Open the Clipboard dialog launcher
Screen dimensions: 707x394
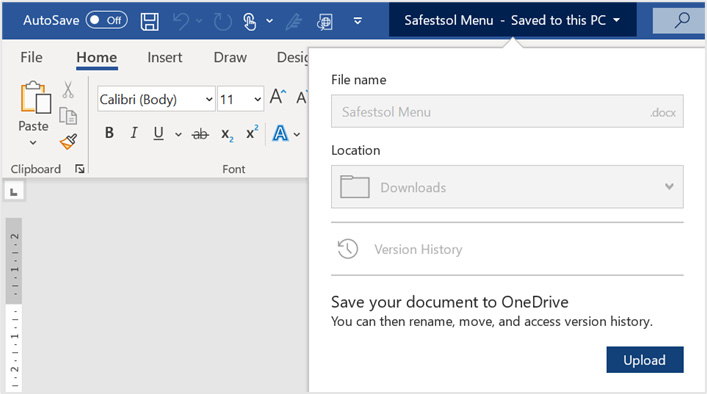80,169
